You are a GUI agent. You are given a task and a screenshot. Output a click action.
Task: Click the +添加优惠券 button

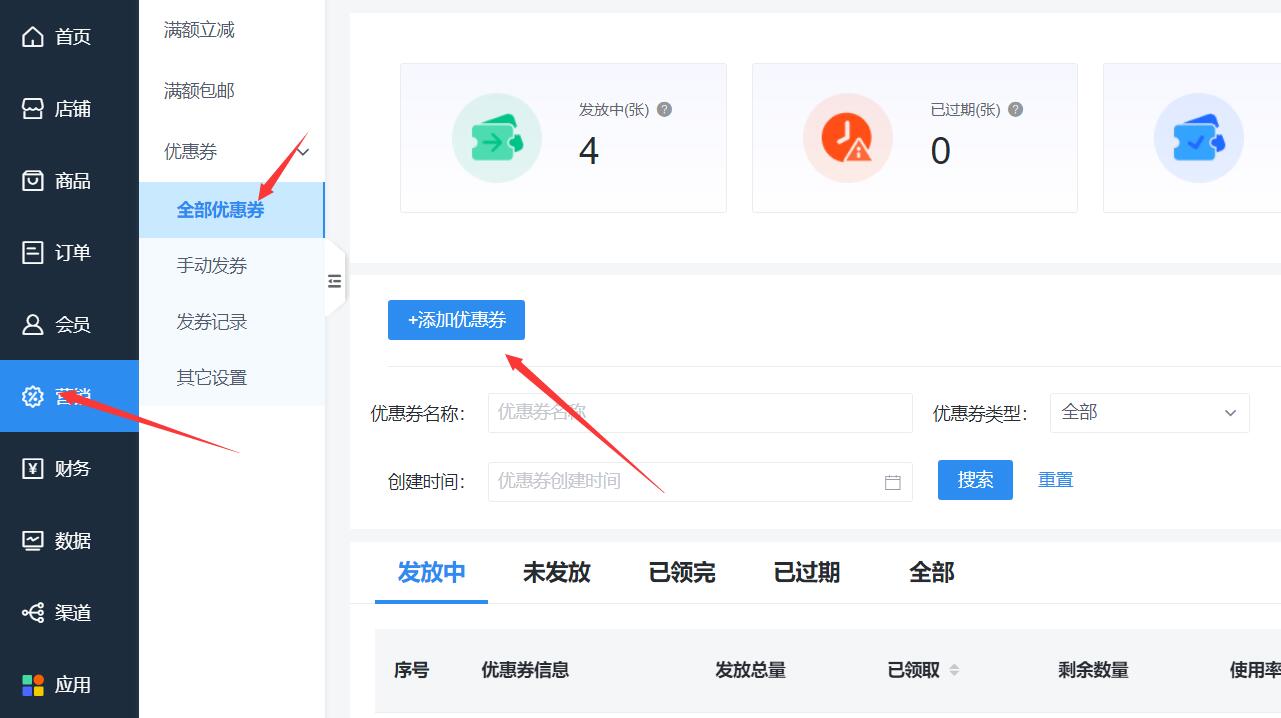[x=456, y=320]
